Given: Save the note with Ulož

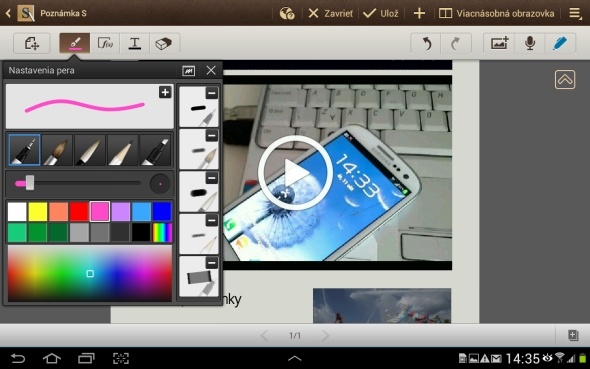Looking at the screenshot, I should 380,14.
